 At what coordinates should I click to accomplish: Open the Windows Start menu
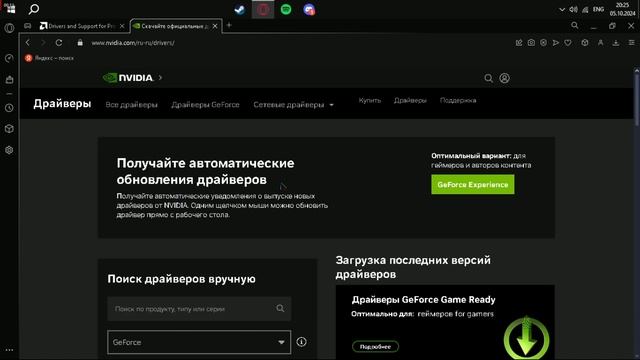pyautogui.click(x=10, y=8)
